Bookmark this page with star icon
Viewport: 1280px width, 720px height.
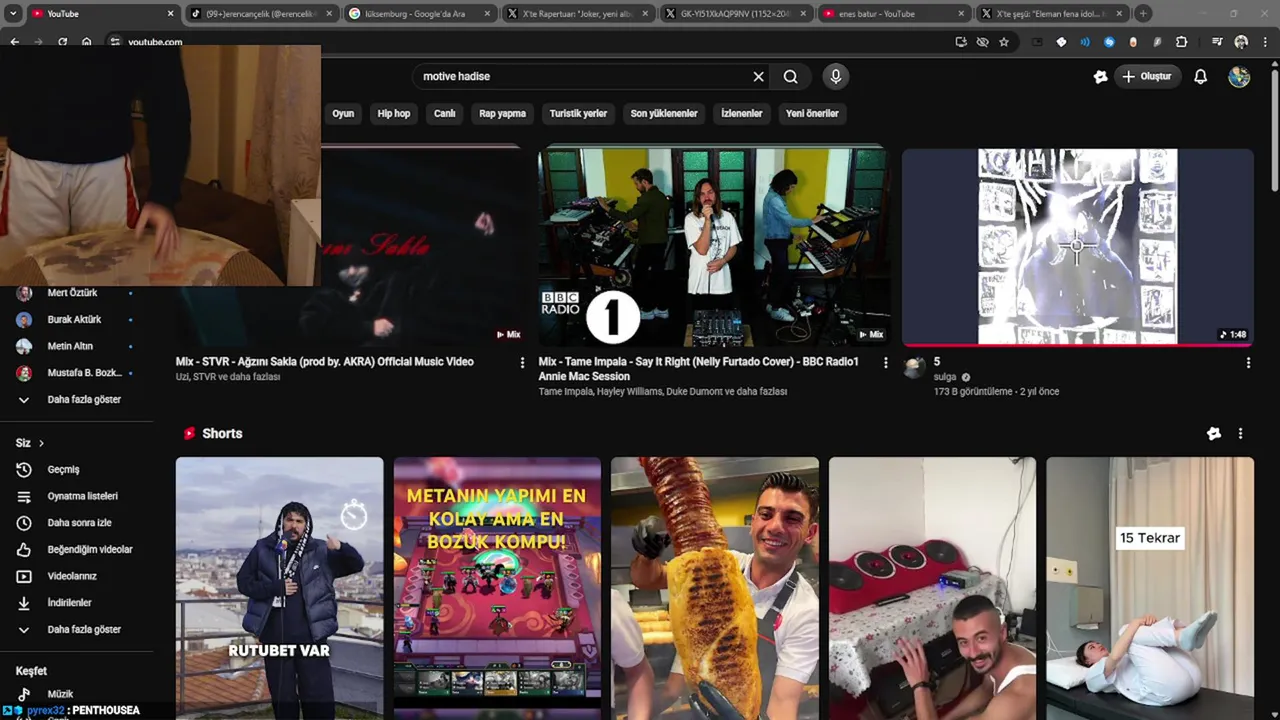tap(1004, 42)
